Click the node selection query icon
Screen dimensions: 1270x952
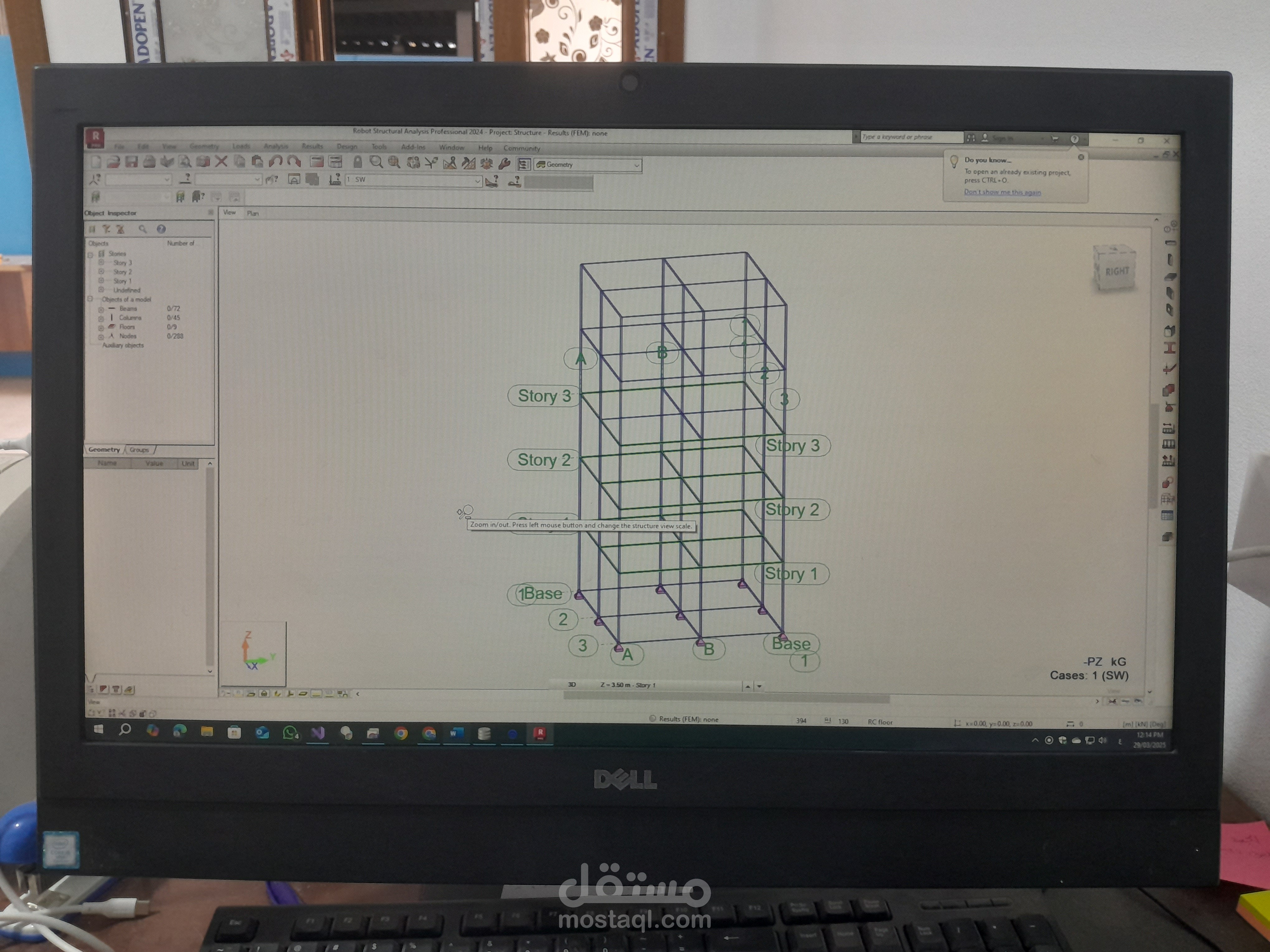click(95, 180)
